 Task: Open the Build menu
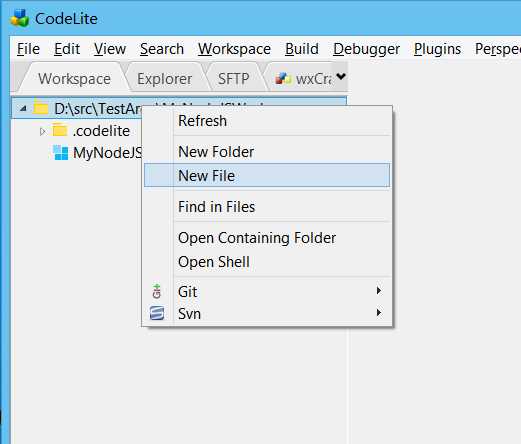coord(302,49)
